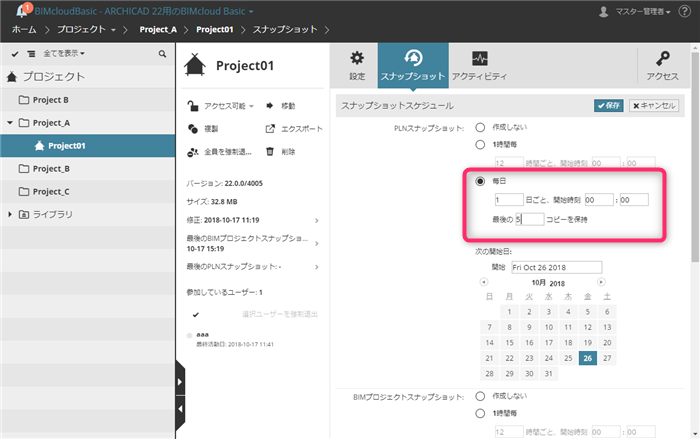Select day 27 in the calendar
The height and width of the screenshot is (439, 700).
point(607,358)
